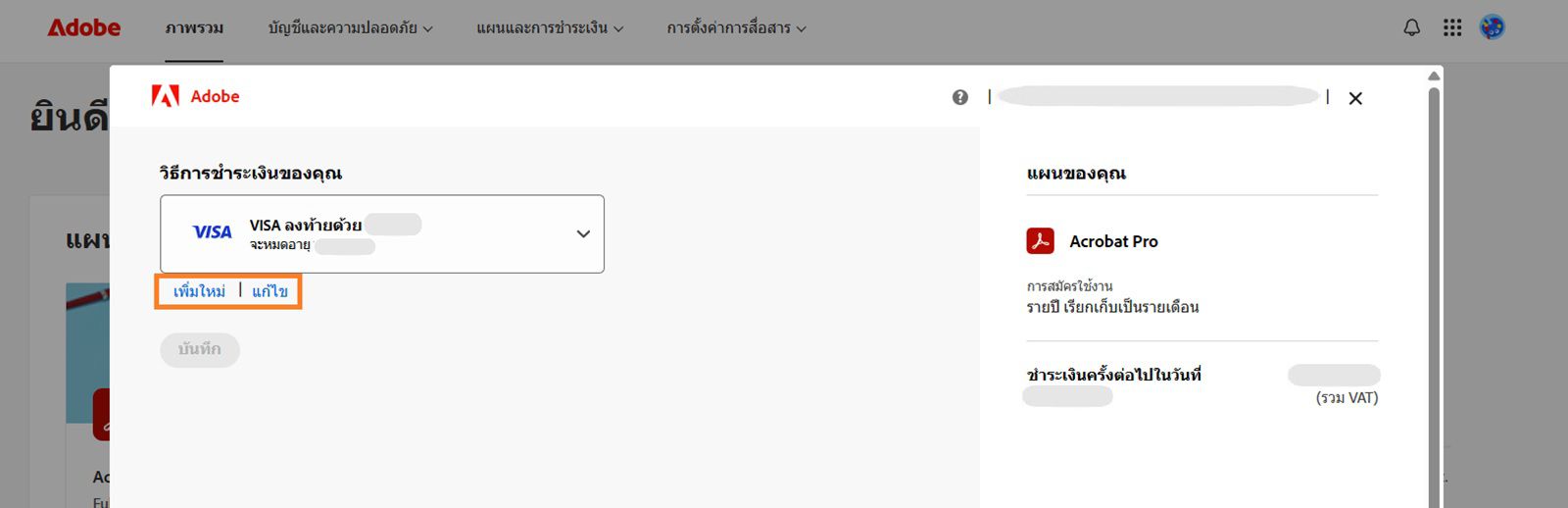Select the ภาพรวม tab
Screen dimensions: 1568x508
pyautogui.click(x=194, y=28)
